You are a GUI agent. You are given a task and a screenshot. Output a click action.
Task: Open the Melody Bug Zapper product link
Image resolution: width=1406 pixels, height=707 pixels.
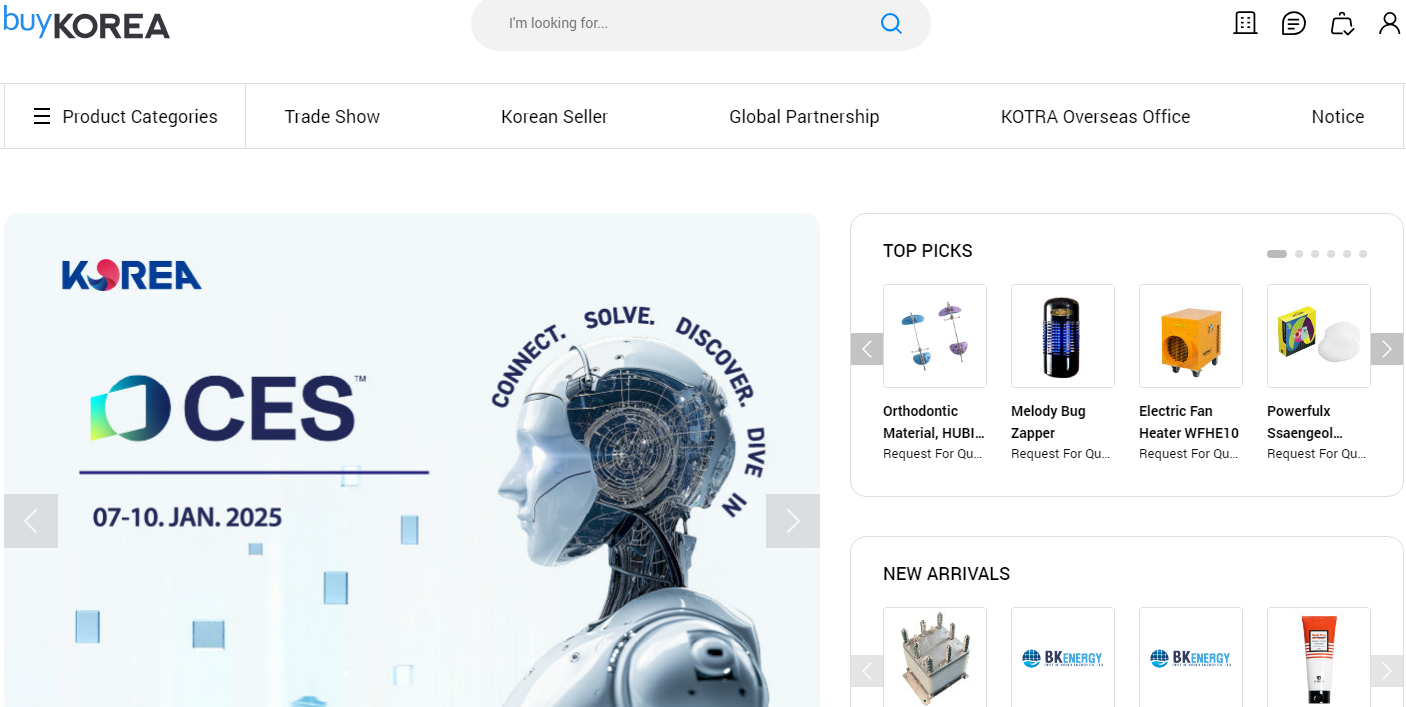(x=1049, y=422)
